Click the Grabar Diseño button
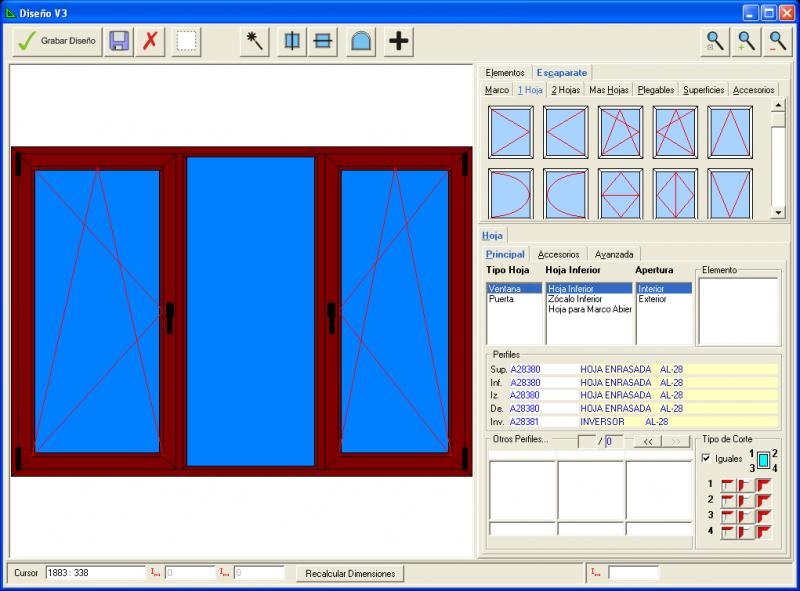The width and height of the screenshot is (800, 591). [x=58, y=41]
